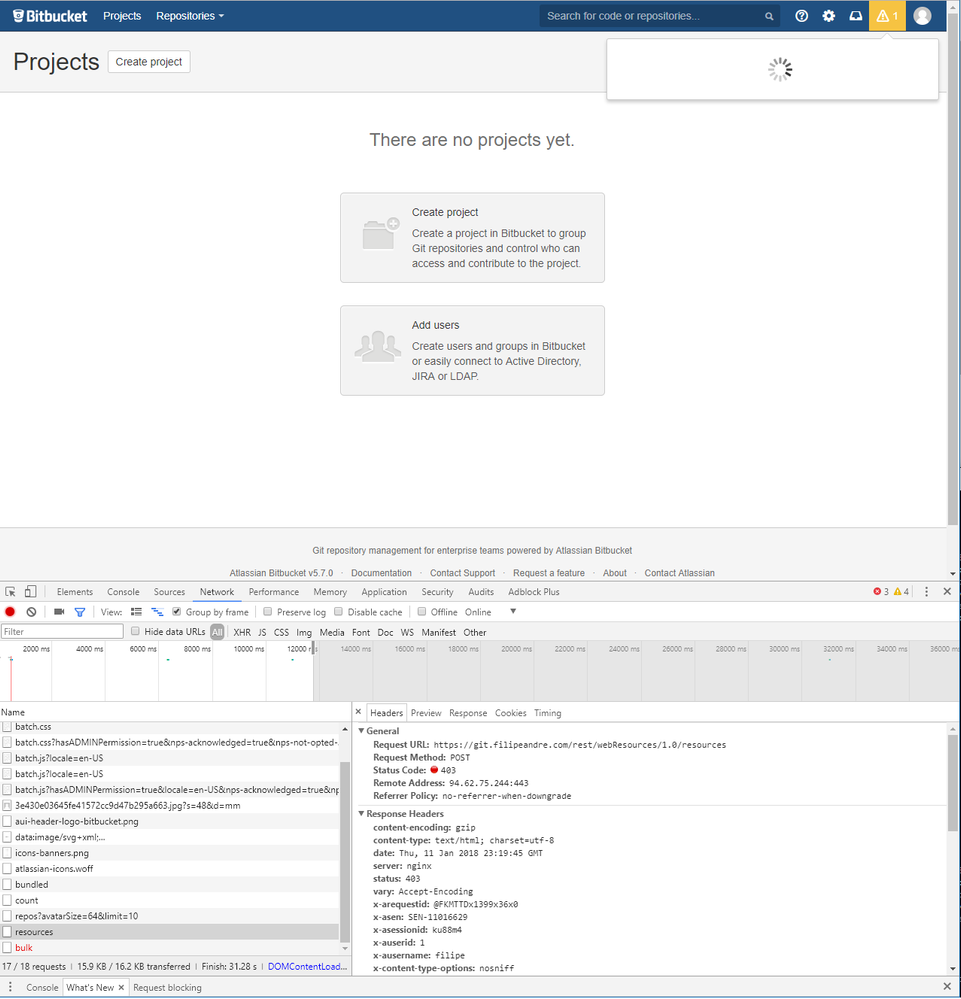Viewport: 961px width, 999px height.
Task: Switch to the Elements tab
Action: [75, 592]
